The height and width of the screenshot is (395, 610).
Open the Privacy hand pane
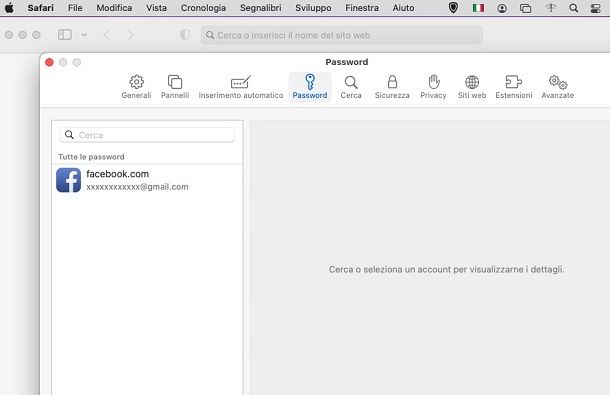pos(433,87)
